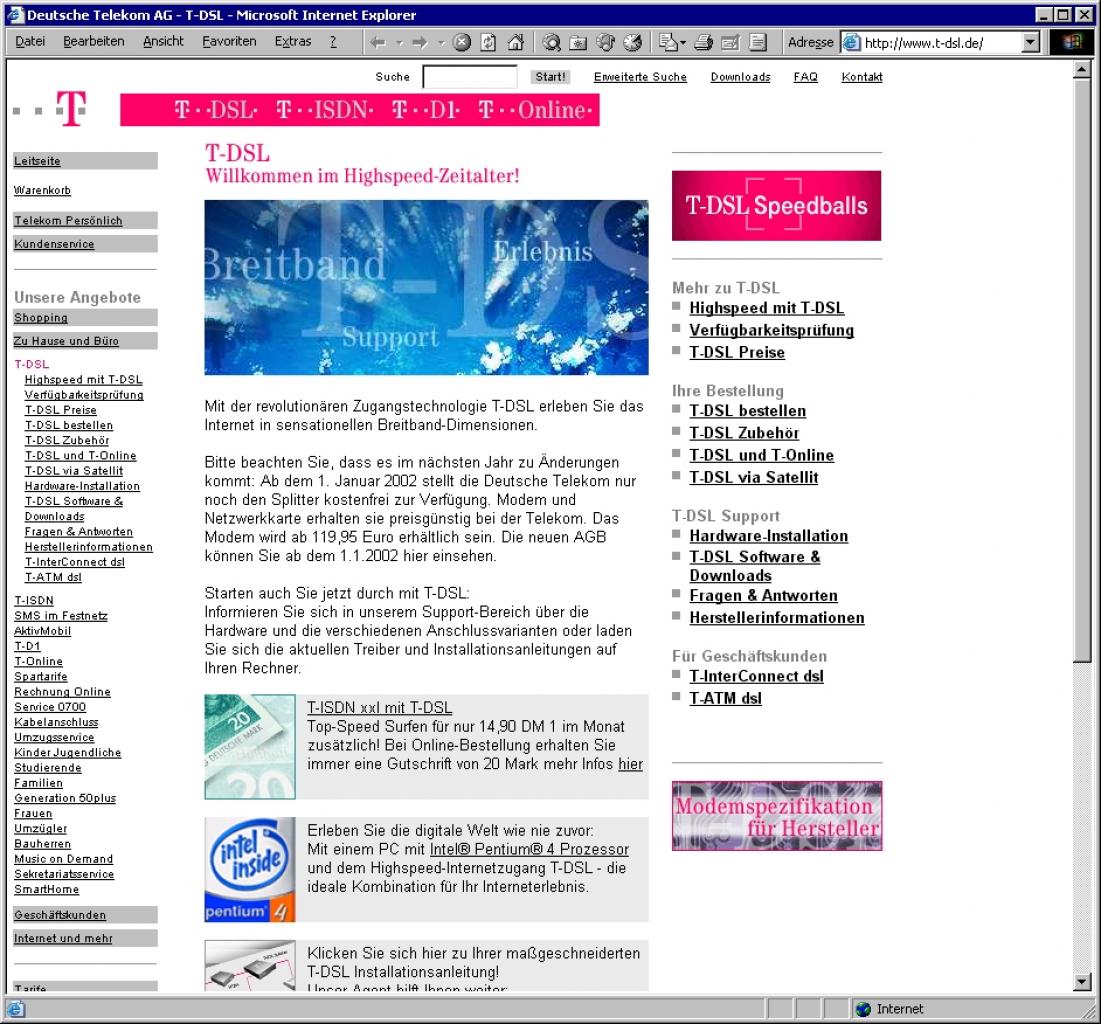
Task: Select the T-DSL tab in the magenta banner
Action: (x=216, y=110)
